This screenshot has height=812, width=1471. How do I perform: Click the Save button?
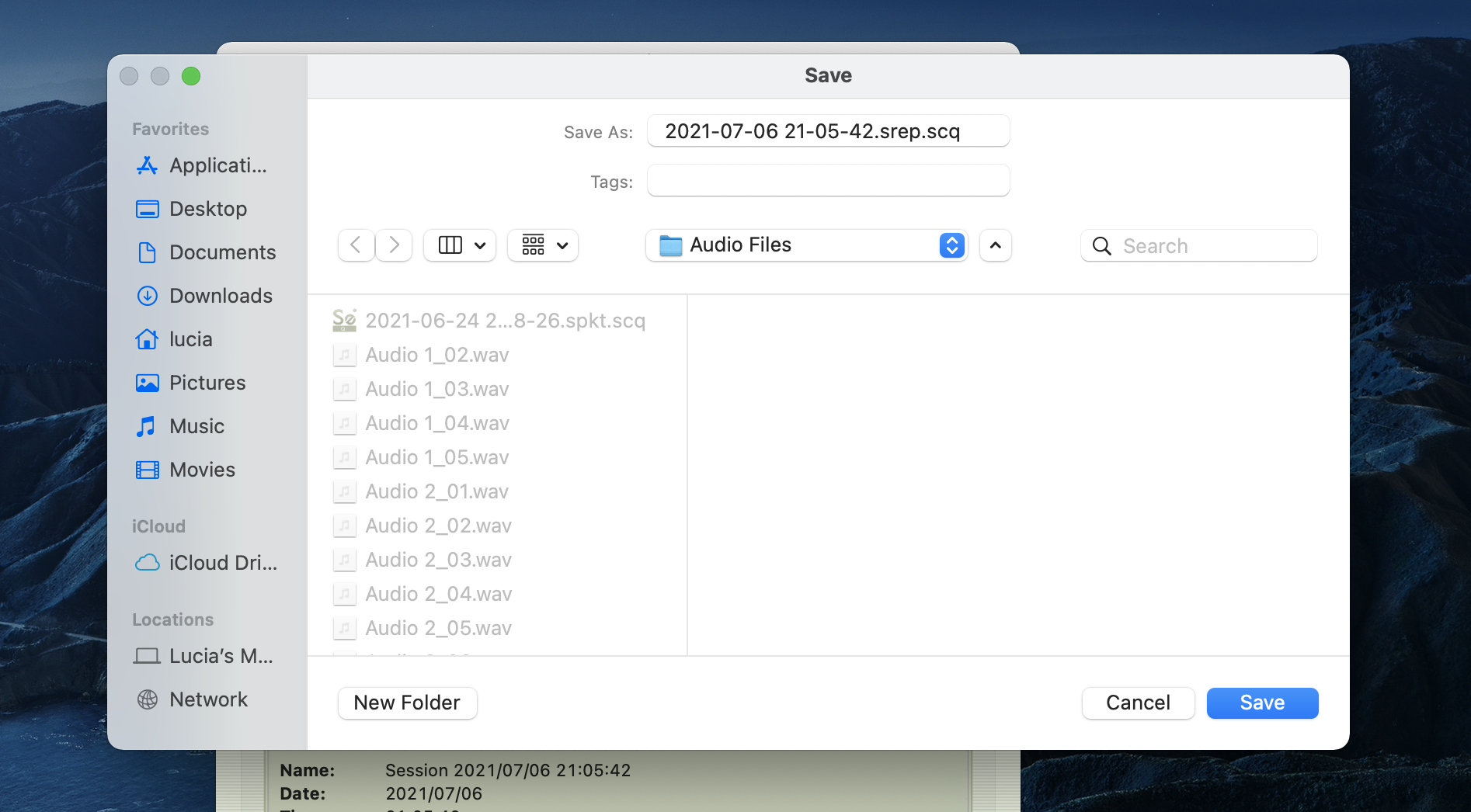(x=1262, y=703)
